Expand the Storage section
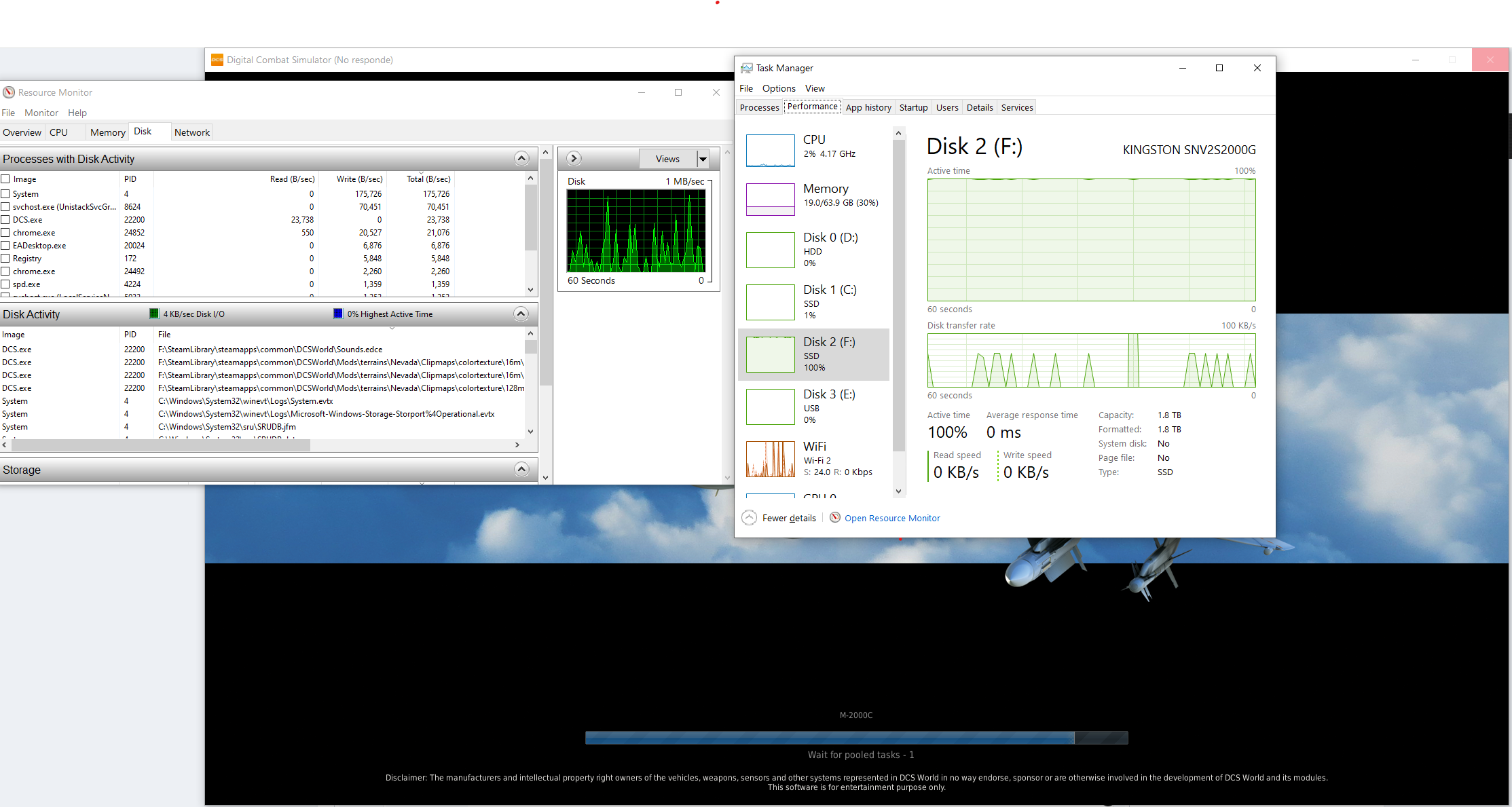This screenshot has width=1512, height=807. (x=521, y=470)
